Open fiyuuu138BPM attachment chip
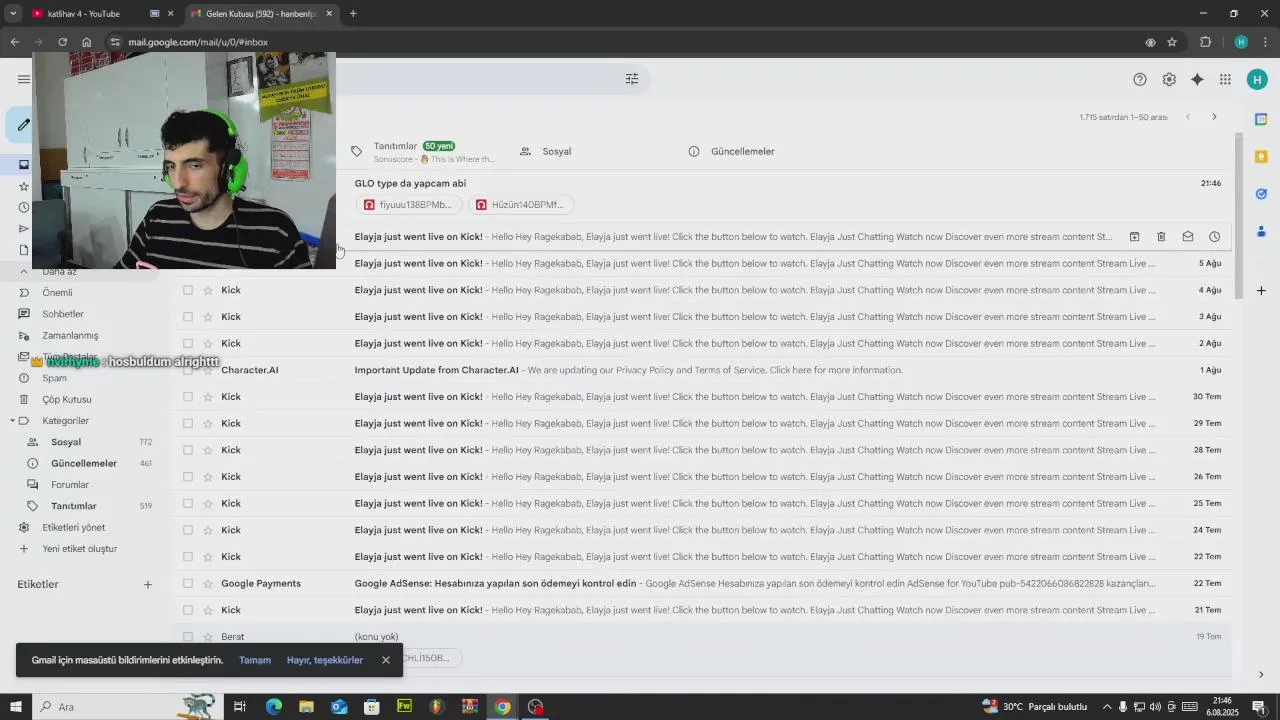 click(409, 205)
